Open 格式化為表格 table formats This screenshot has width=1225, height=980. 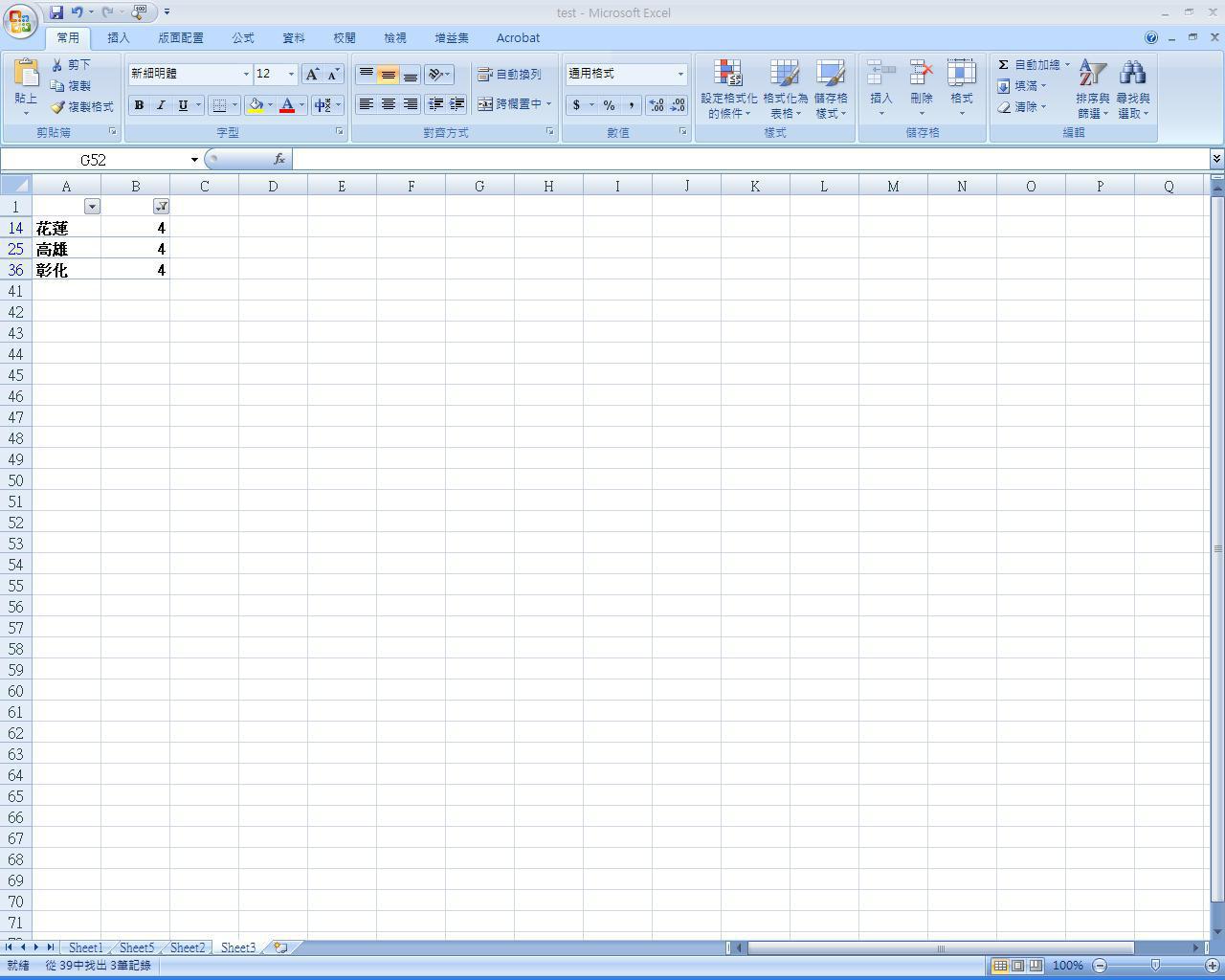785,89
